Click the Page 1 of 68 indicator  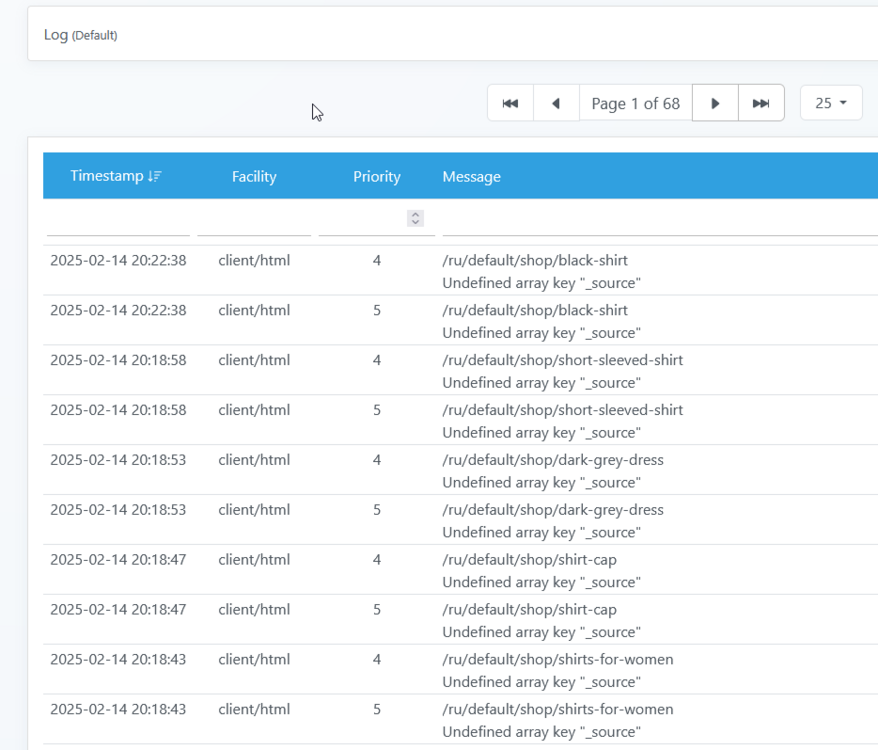pyautogui.click(x=635, y=104)
